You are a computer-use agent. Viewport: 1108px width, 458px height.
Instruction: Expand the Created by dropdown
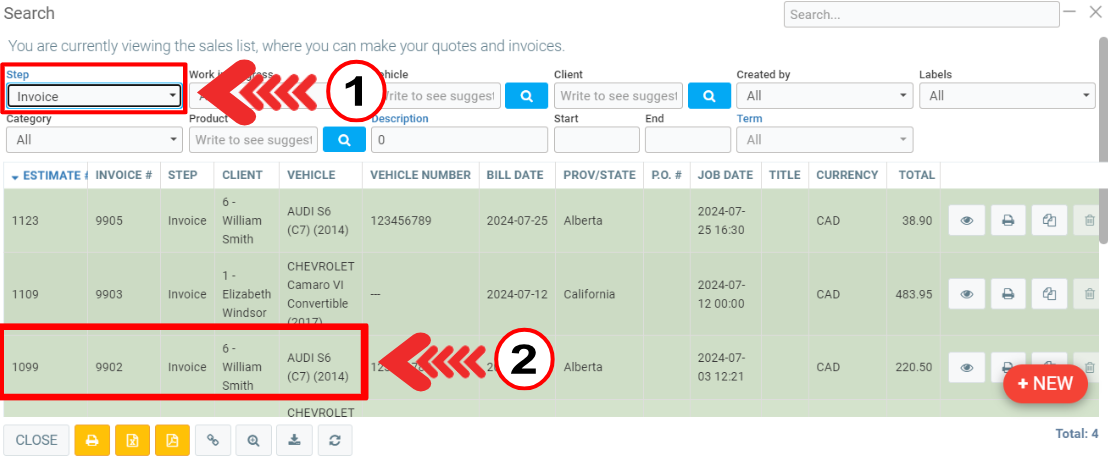(824, 96)
